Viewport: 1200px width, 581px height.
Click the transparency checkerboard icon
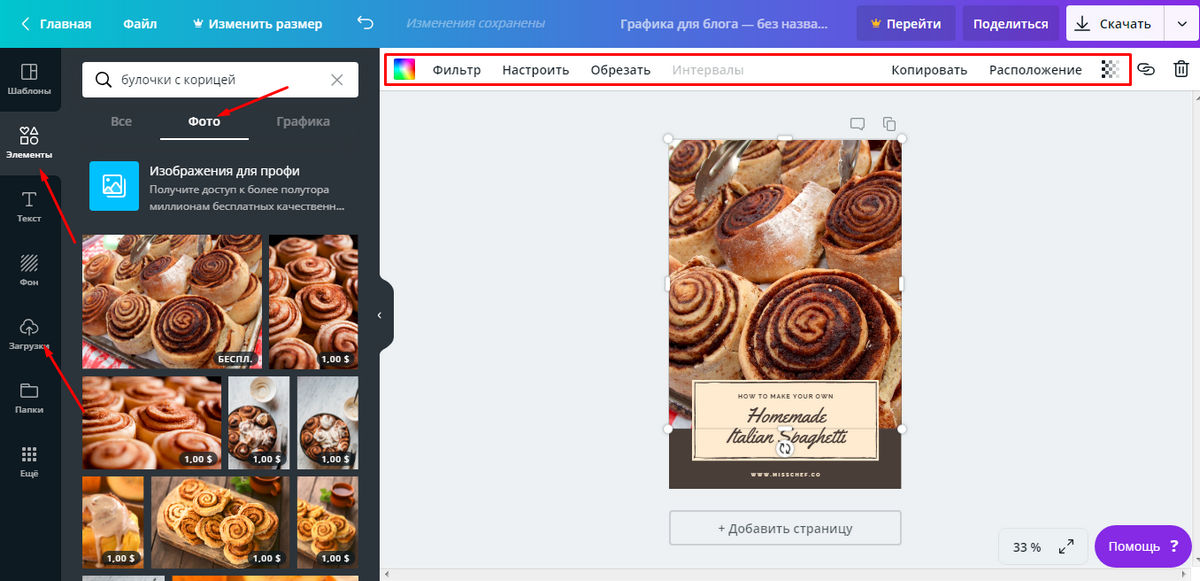click(x=1109, y=70)
